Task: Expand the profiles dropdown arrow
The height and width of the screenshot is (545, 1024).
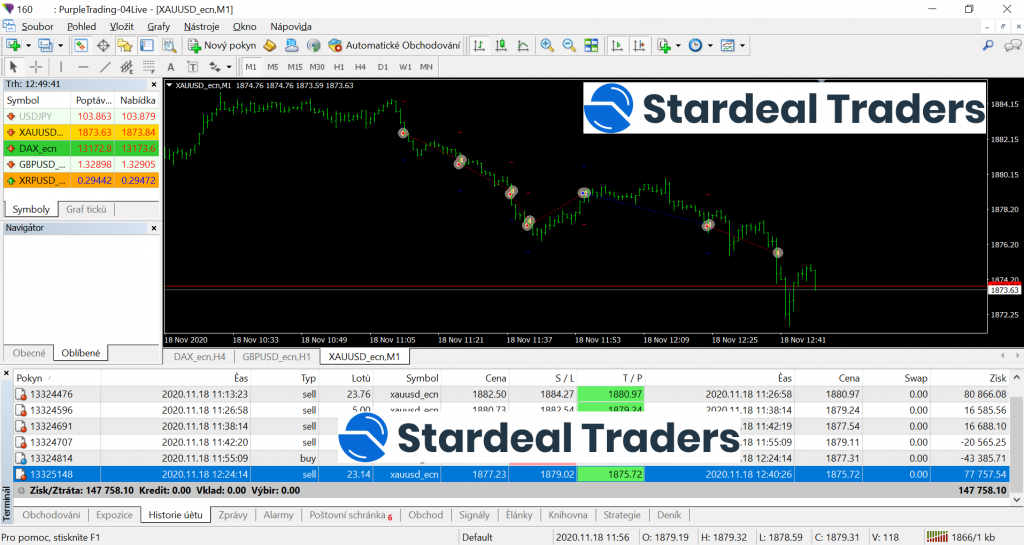Action: (x=60, y=46)
